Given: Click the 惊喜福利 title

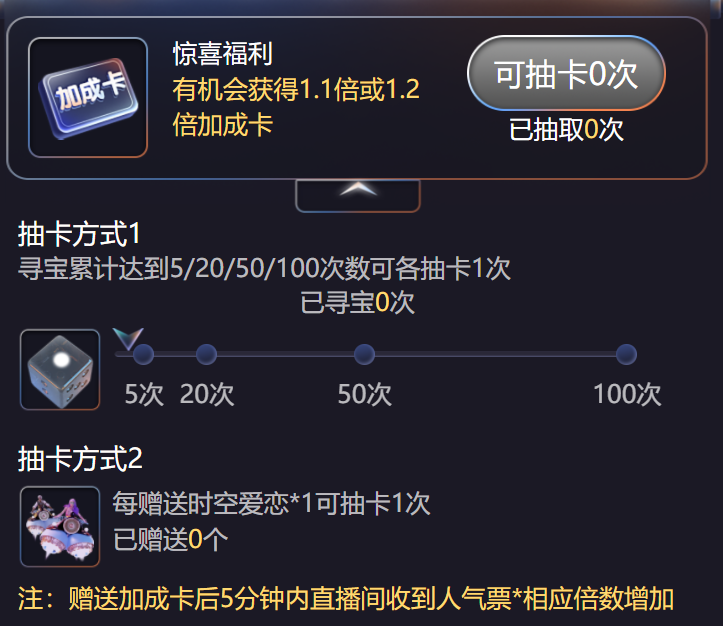Looking at the screenshot, I should tap(223, 53).
